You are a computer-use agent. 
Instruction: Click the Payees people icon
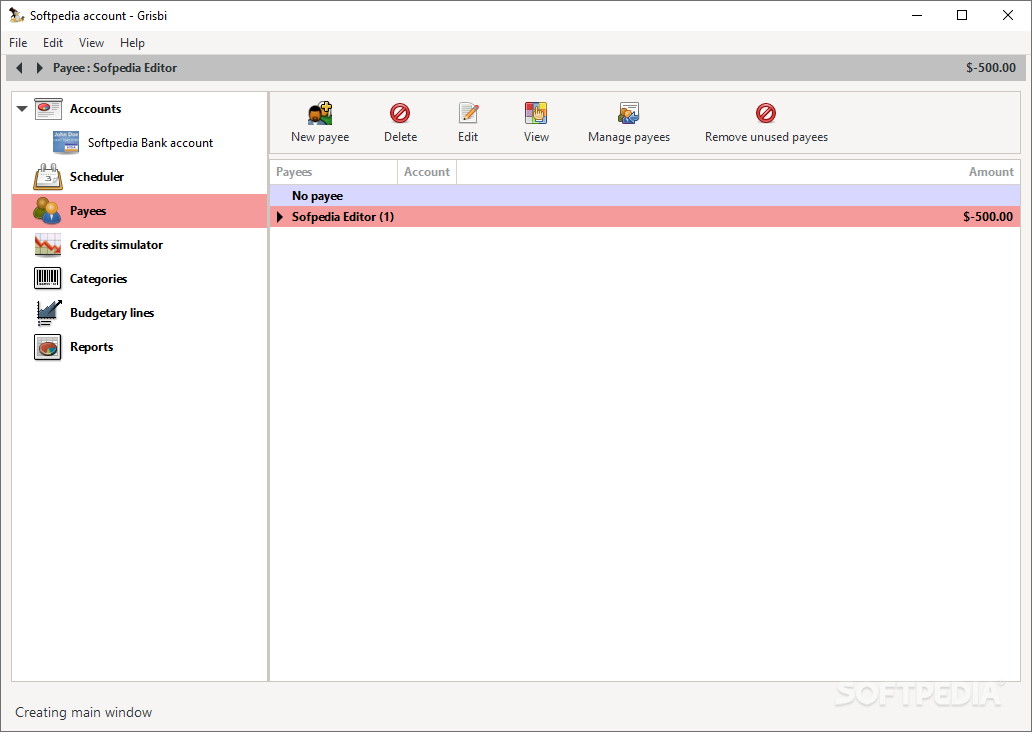pyautogui.click(x=47, y=211)
